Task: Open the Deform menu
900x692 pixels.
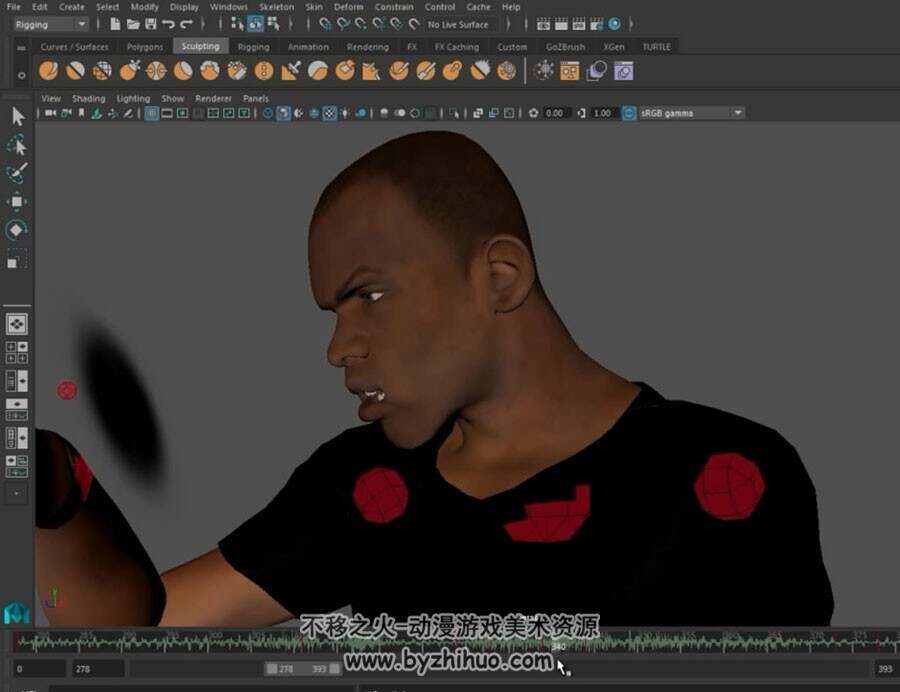Action: coord(348,7)
